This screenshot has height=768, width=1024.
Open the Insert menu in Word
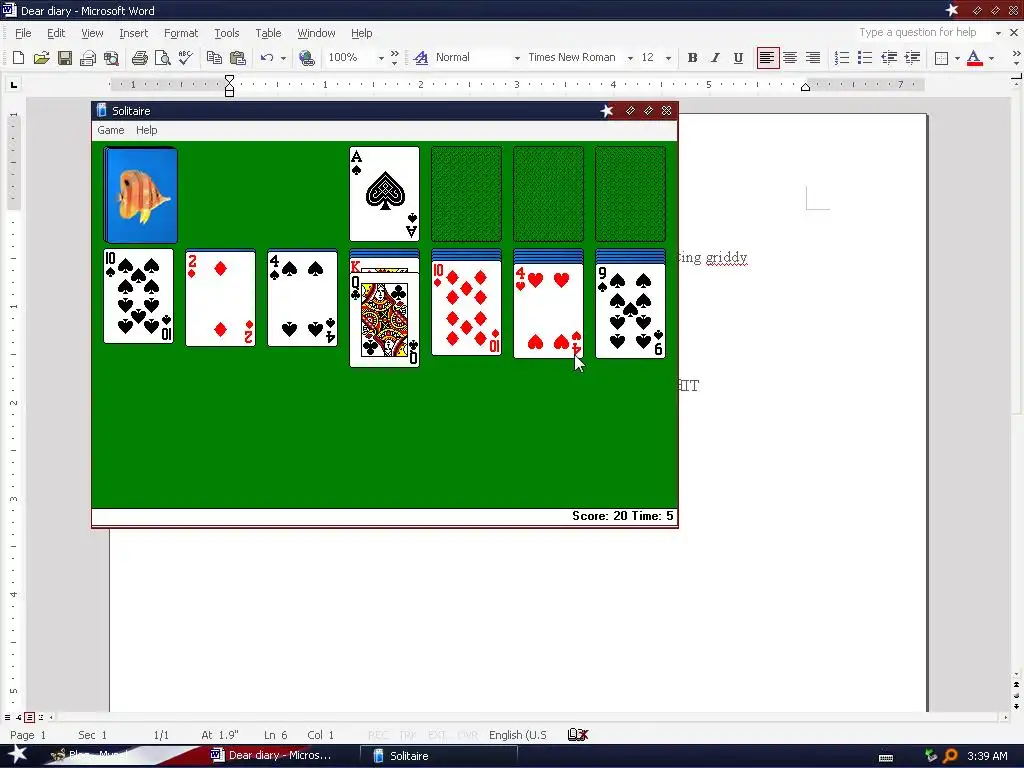pyautogui.click(x=133, y=33)
